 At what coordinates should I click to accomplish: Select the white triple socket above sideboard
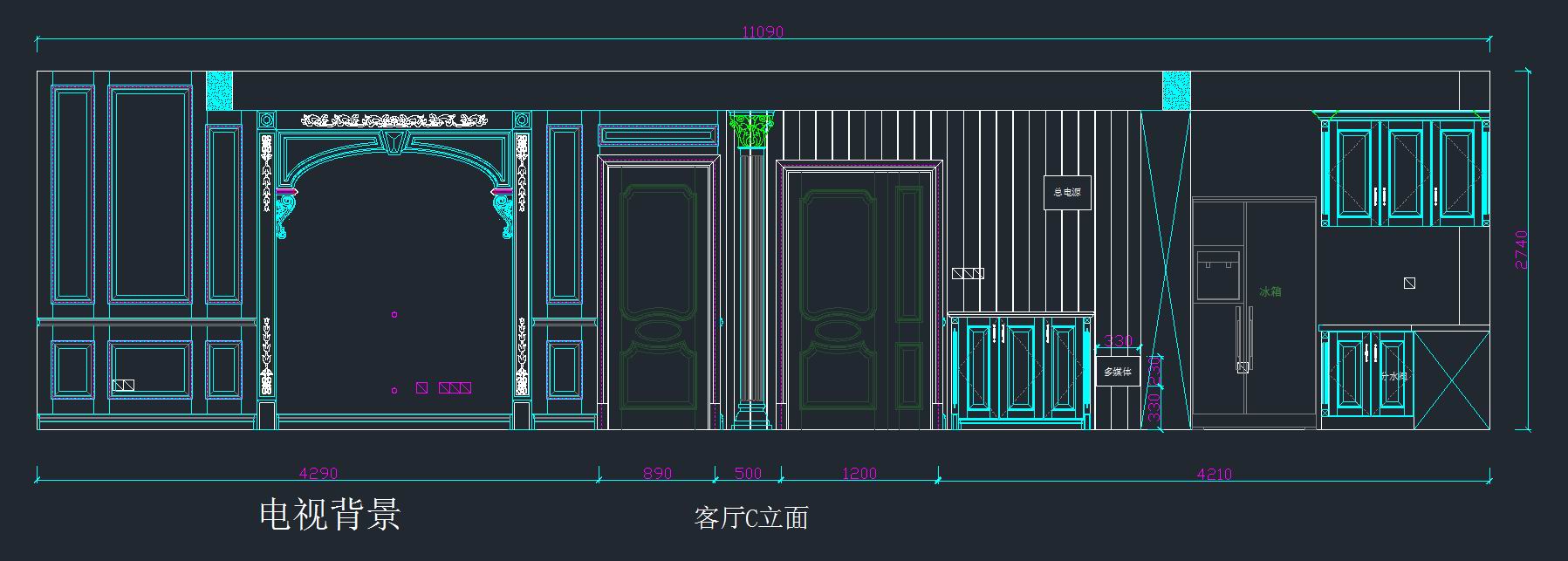click(x=968, y=274)
